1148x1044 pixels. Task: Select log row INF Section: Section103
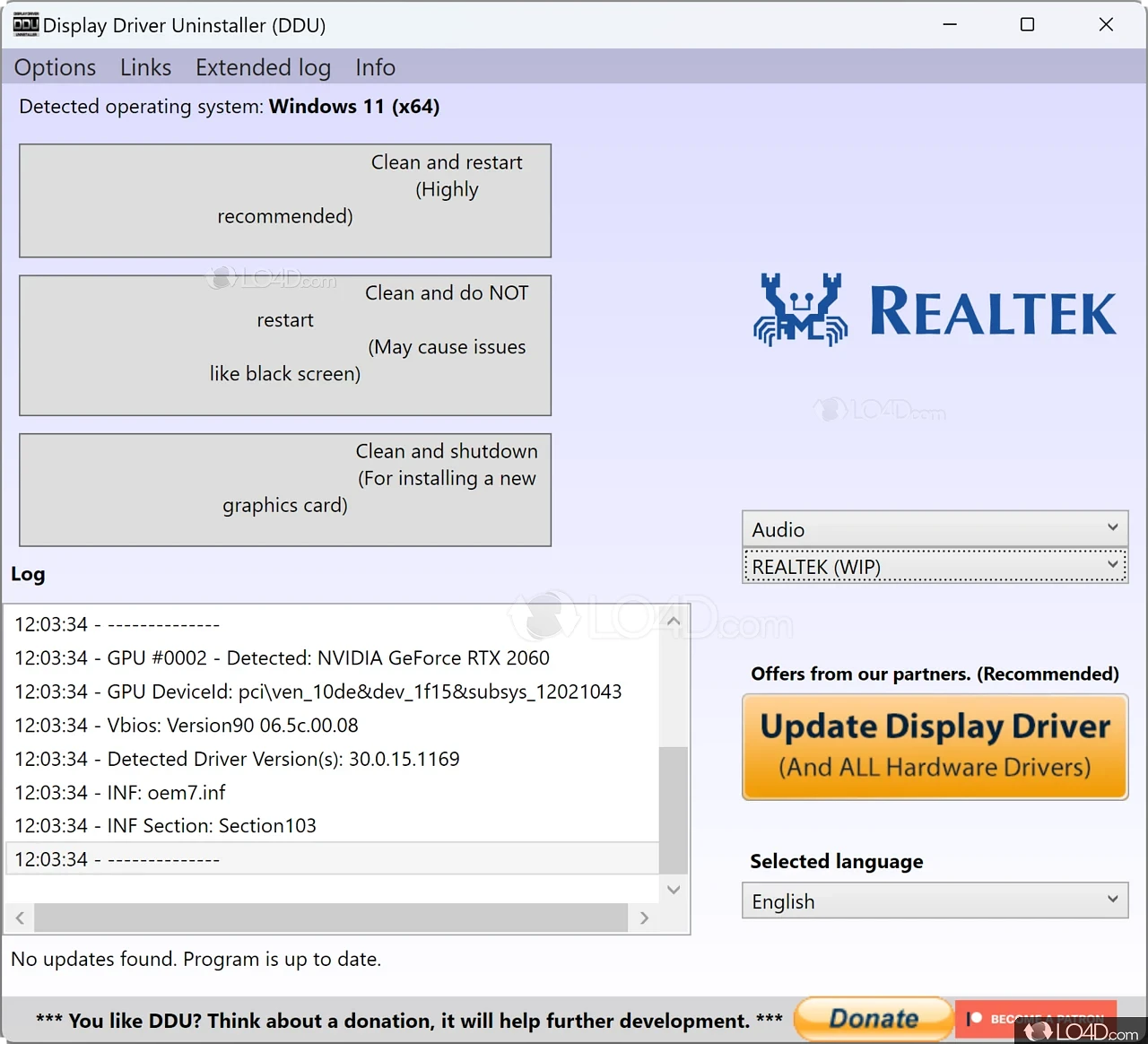tap(332, 825)
